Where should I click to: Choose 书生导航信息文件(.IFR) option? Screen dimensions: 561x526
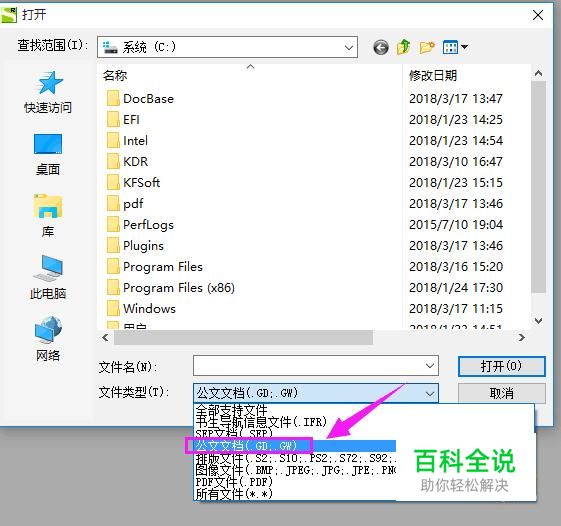pos(261,422)
